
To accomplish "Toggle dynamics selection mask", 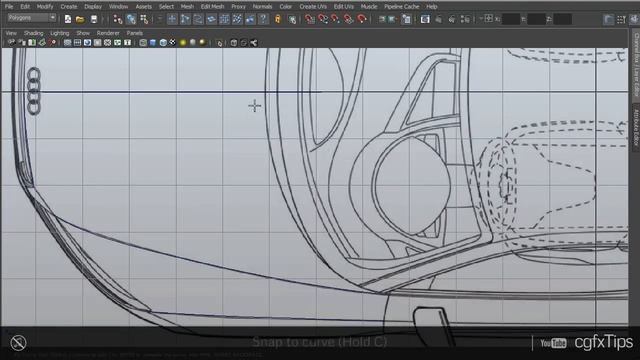I will [x=238, y=19].
